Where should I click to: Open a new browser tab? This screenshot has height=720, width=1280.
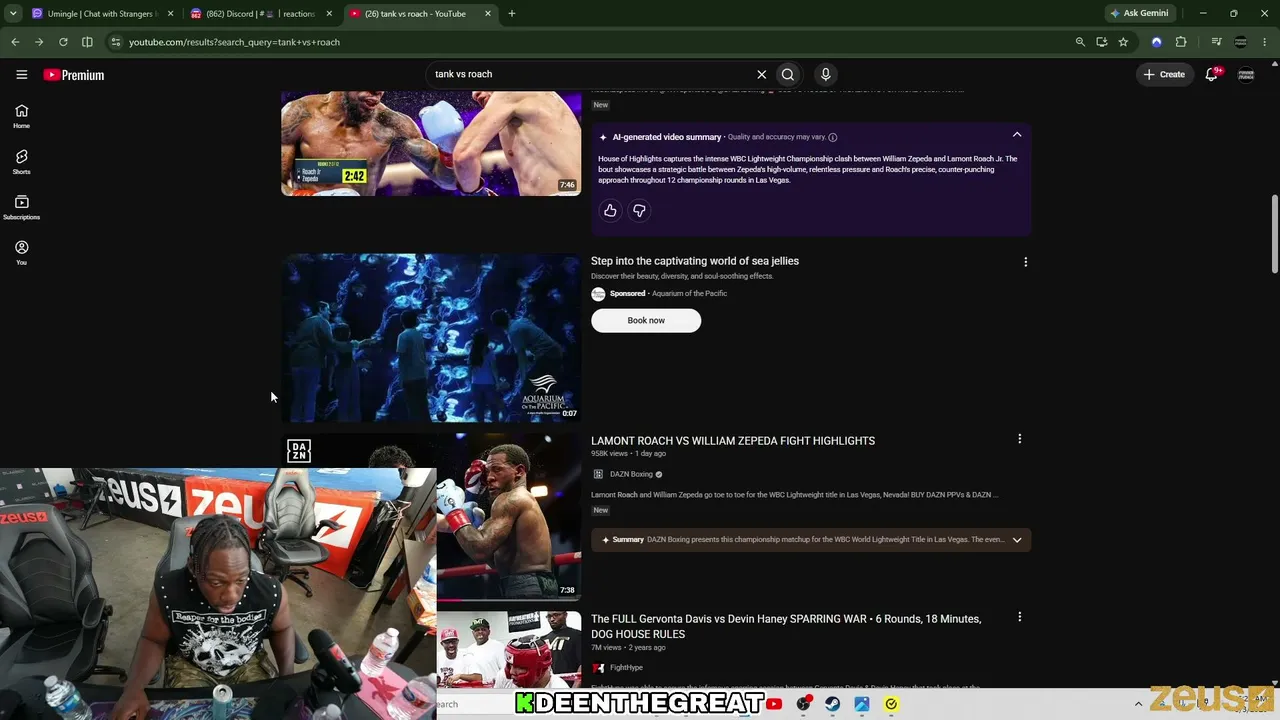(x=511, y=14)
